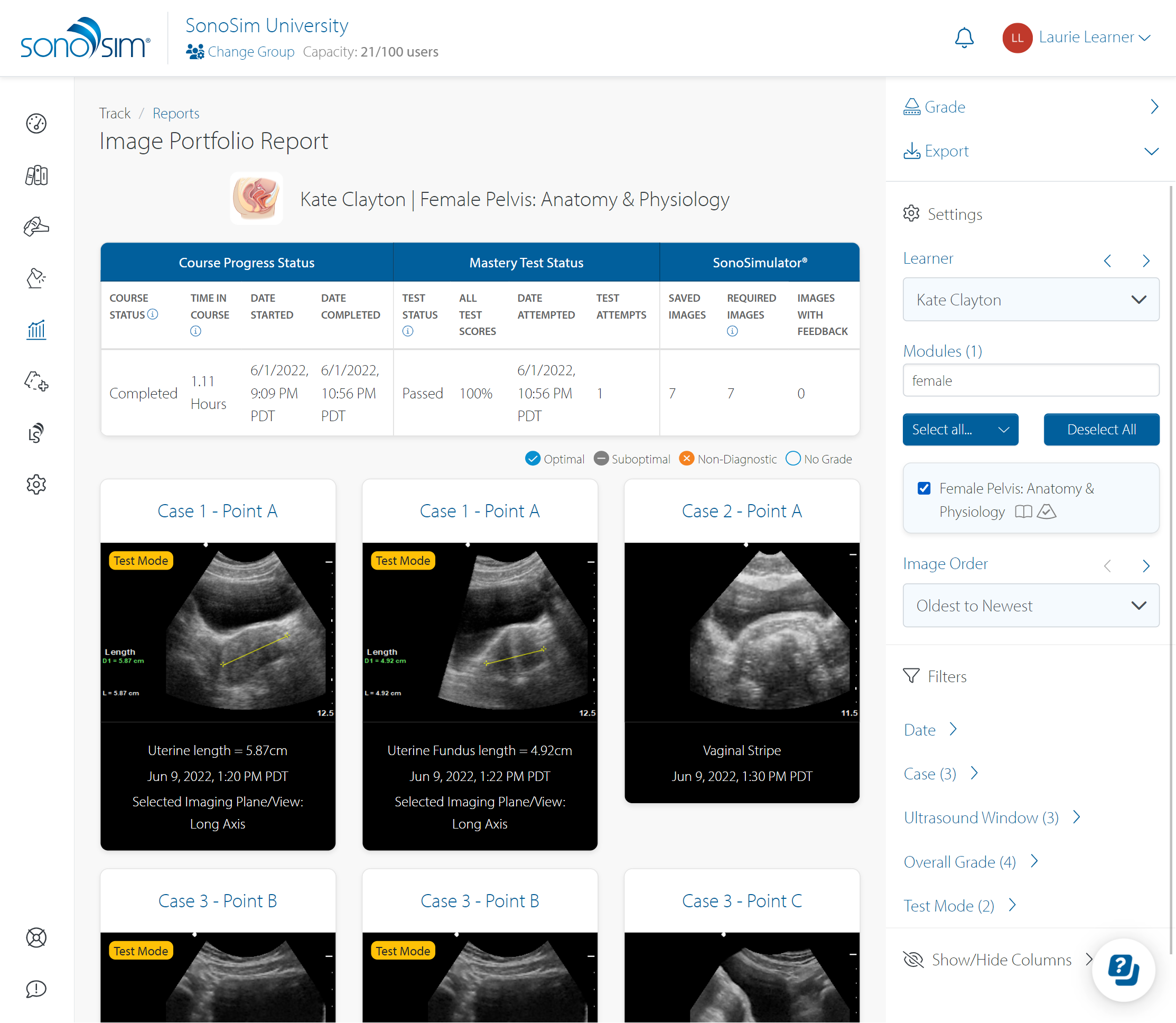
Task: Click the add-probe plus icon in sidebar
Action: coord(36,382)
